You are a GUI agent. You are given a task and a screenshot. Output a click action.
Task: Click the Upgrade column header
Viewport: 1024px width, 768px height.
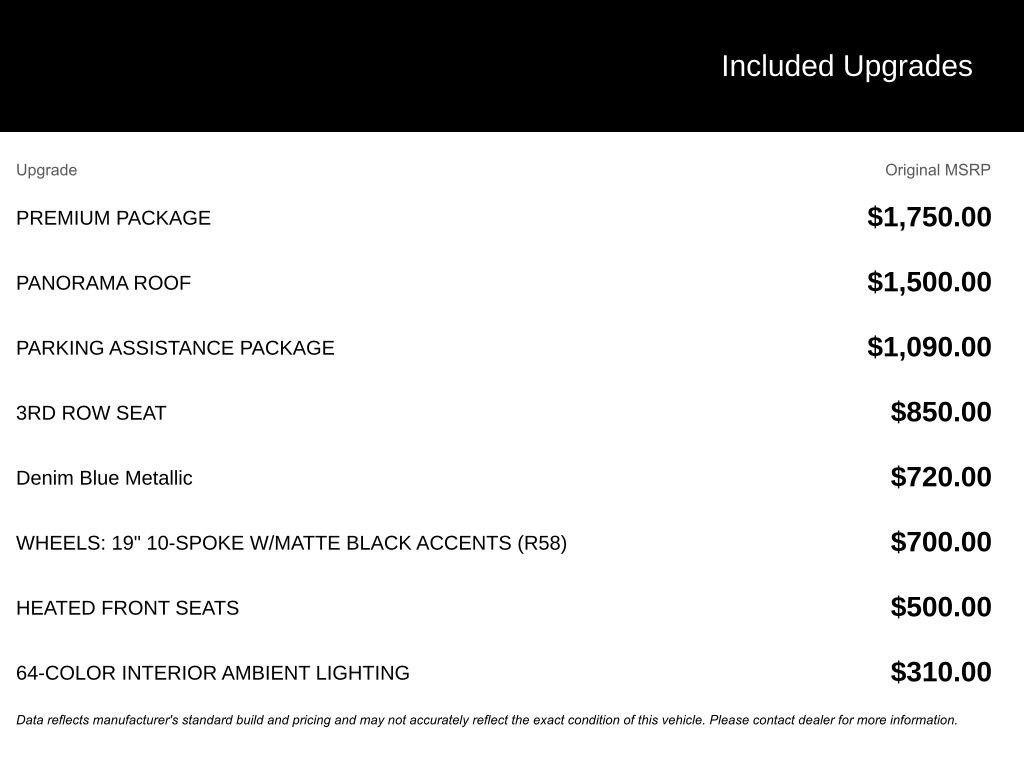pyautogui.click(x=46, y=170)
